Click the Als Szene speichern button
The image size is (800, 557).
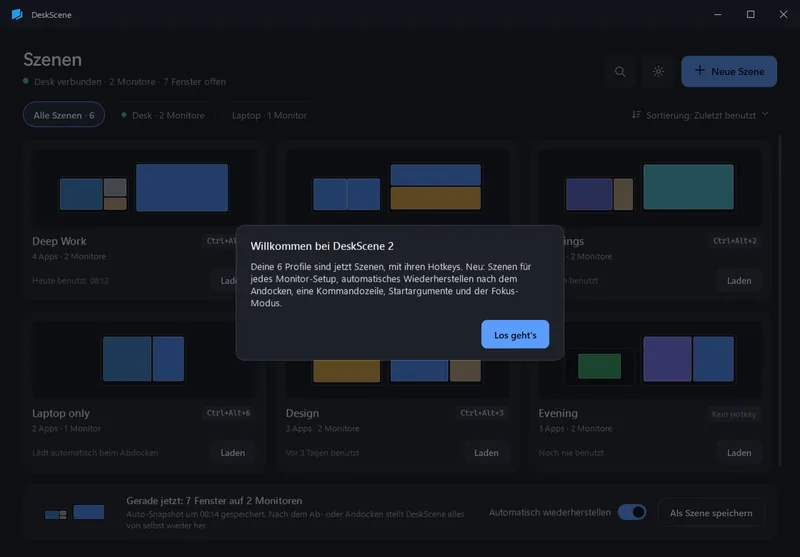[x=711, y=513]
